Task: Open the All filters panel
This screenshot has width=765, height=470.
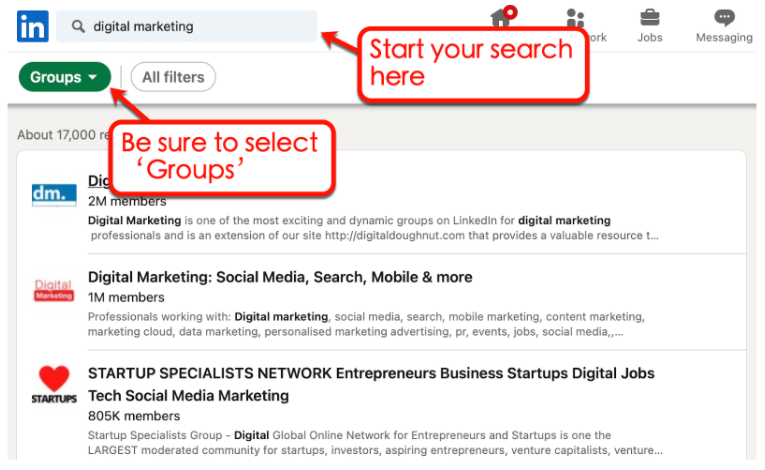Action: 173,77
